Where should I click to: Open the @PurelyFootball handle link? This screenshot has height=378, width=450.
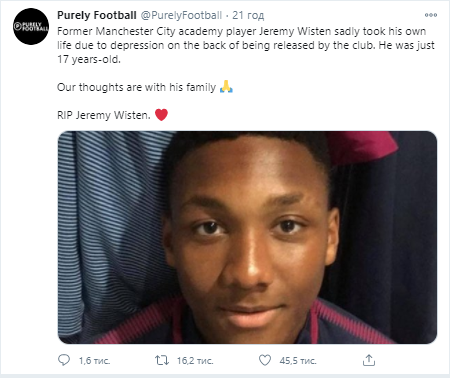pyautogui.click(x=181, y=15)
